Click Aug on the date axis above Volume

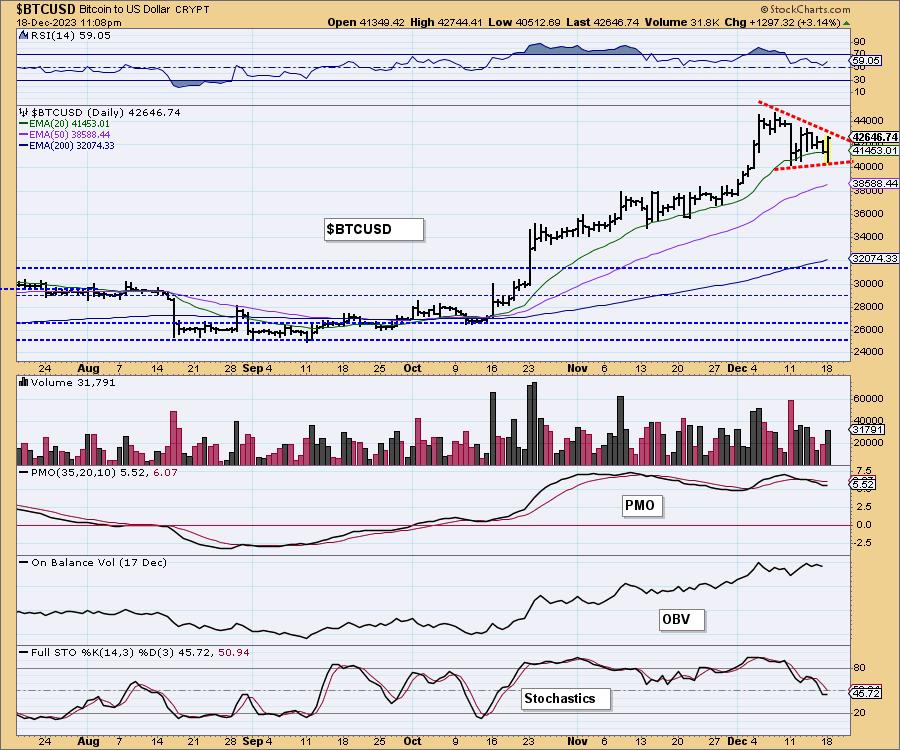coord(88,368)
